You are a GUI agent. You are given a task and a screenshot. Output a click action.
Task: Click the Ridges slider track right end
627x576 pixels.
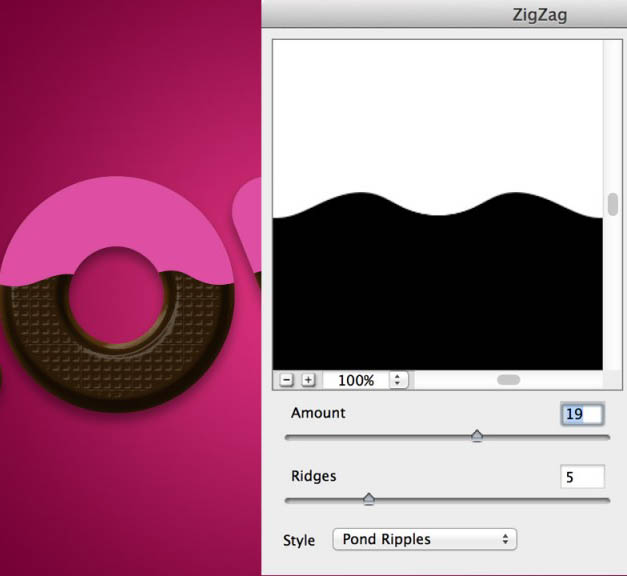click(606, 500)
